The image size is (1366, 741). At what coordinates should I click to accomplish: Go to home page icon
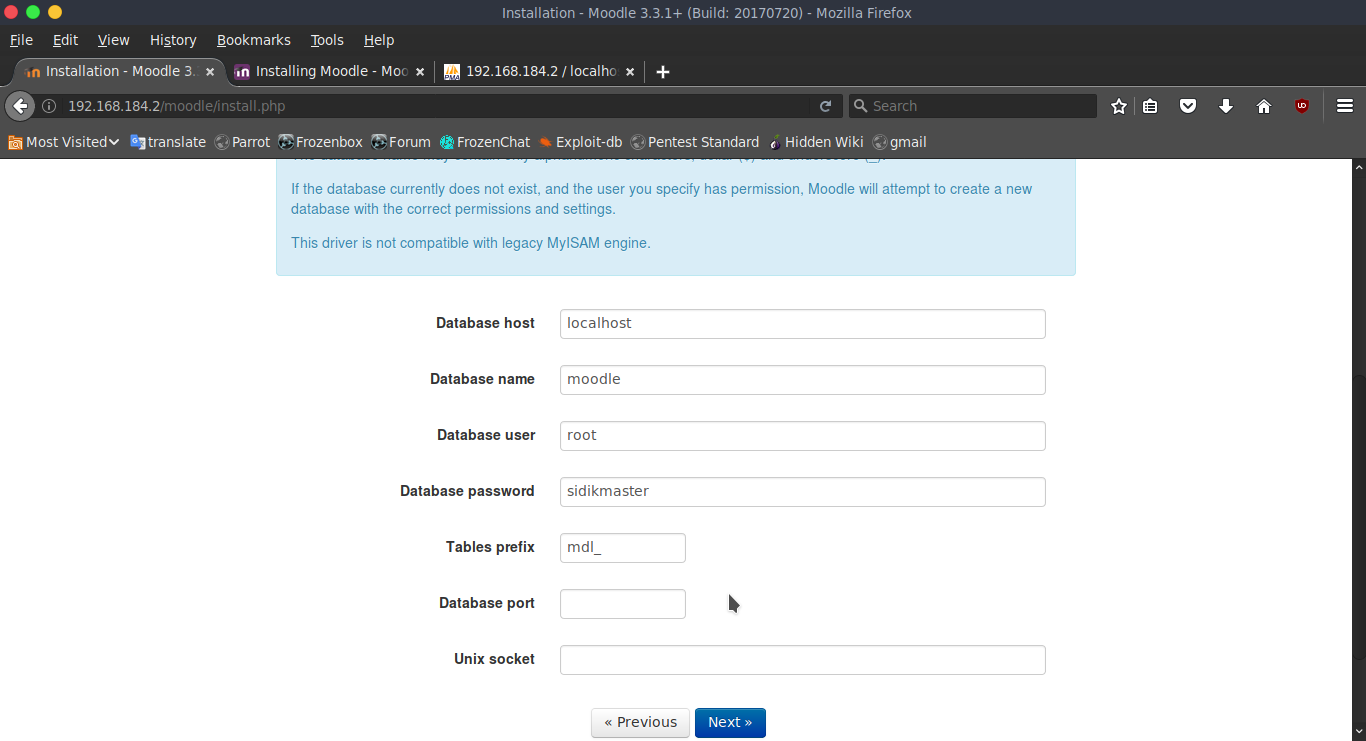pos(1264,106)
